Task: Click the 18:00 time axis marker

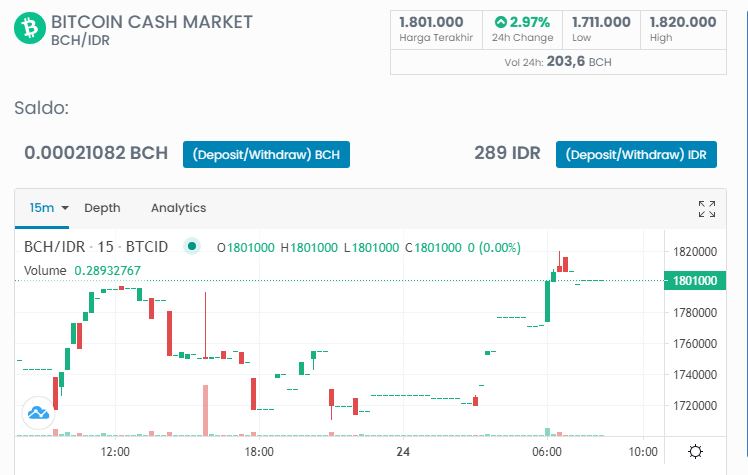Action: [x=259, y=451]
